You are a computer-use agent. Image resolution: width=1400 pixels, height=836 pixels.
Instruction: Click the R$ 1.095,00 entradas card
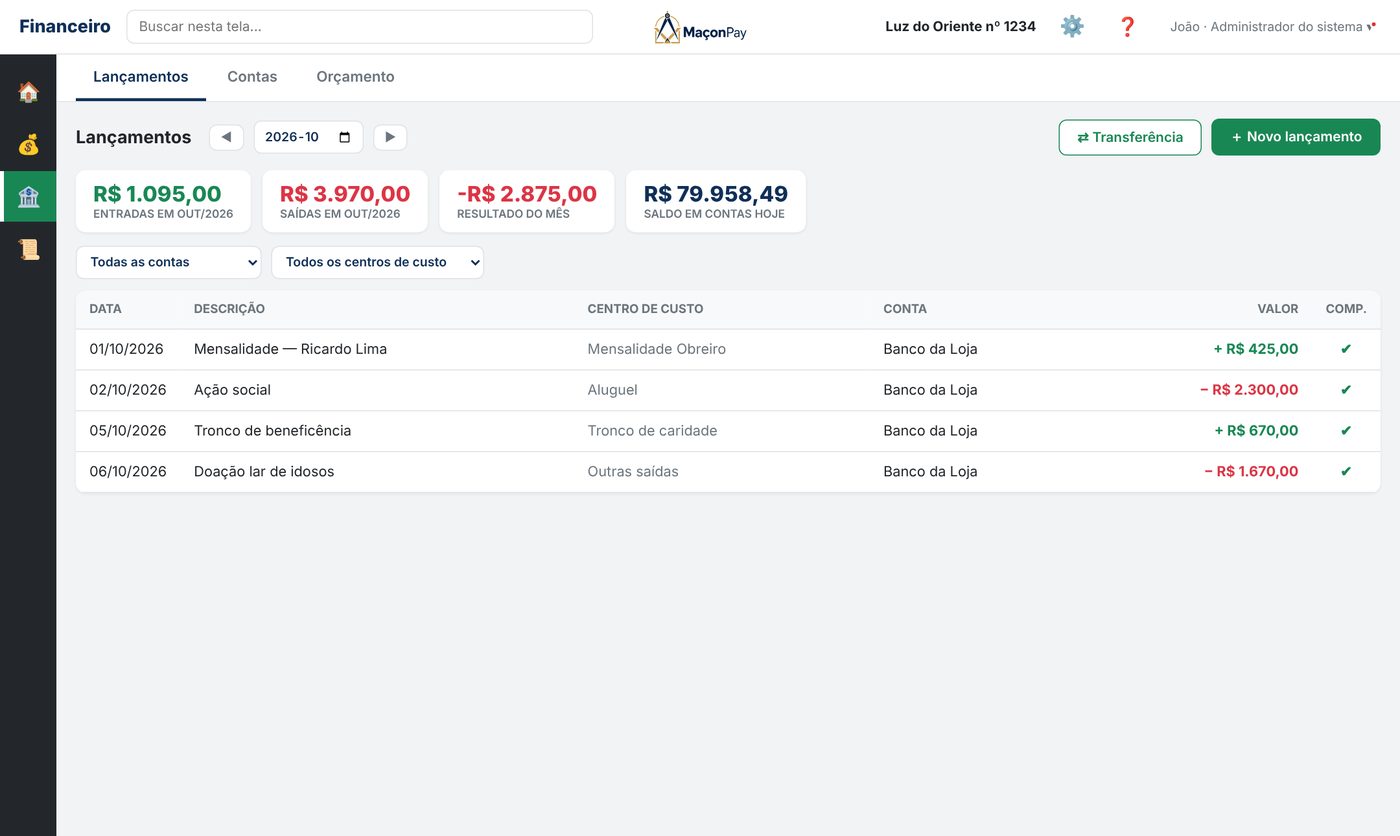pyautogui.click(x=163, y=201)
